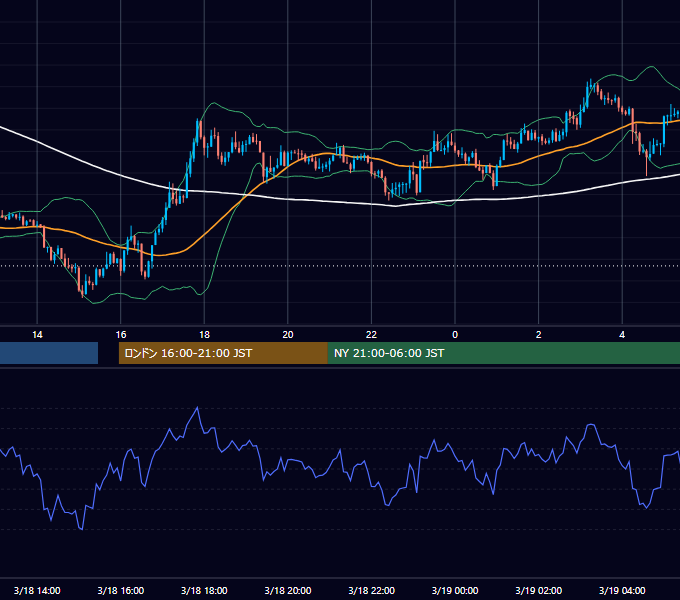Click the 3/18 22:00 time label
The width and height of the screenshot is (680, 600).
(x=371, y=590)
